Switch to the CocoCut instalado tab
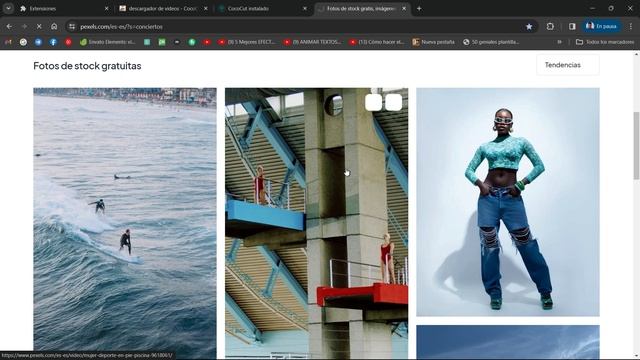 (263, 9)
